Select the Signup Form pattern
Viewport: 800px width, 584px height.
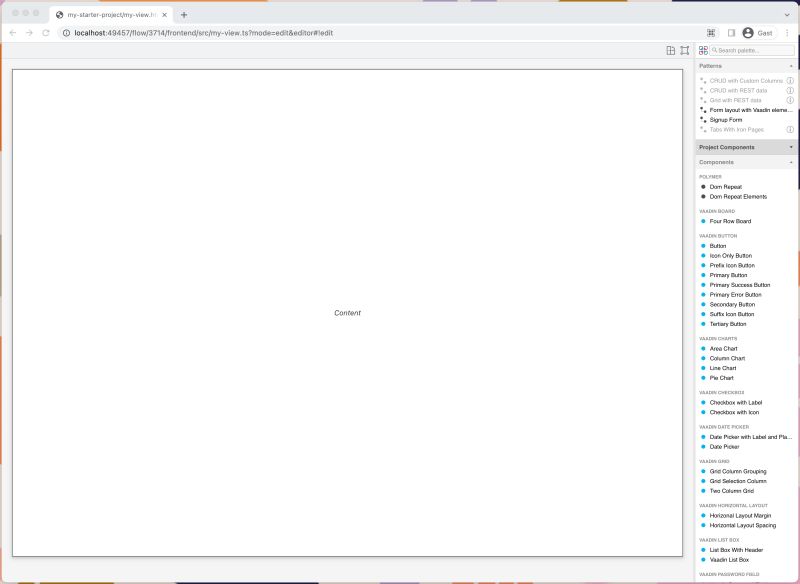point(724,118)
